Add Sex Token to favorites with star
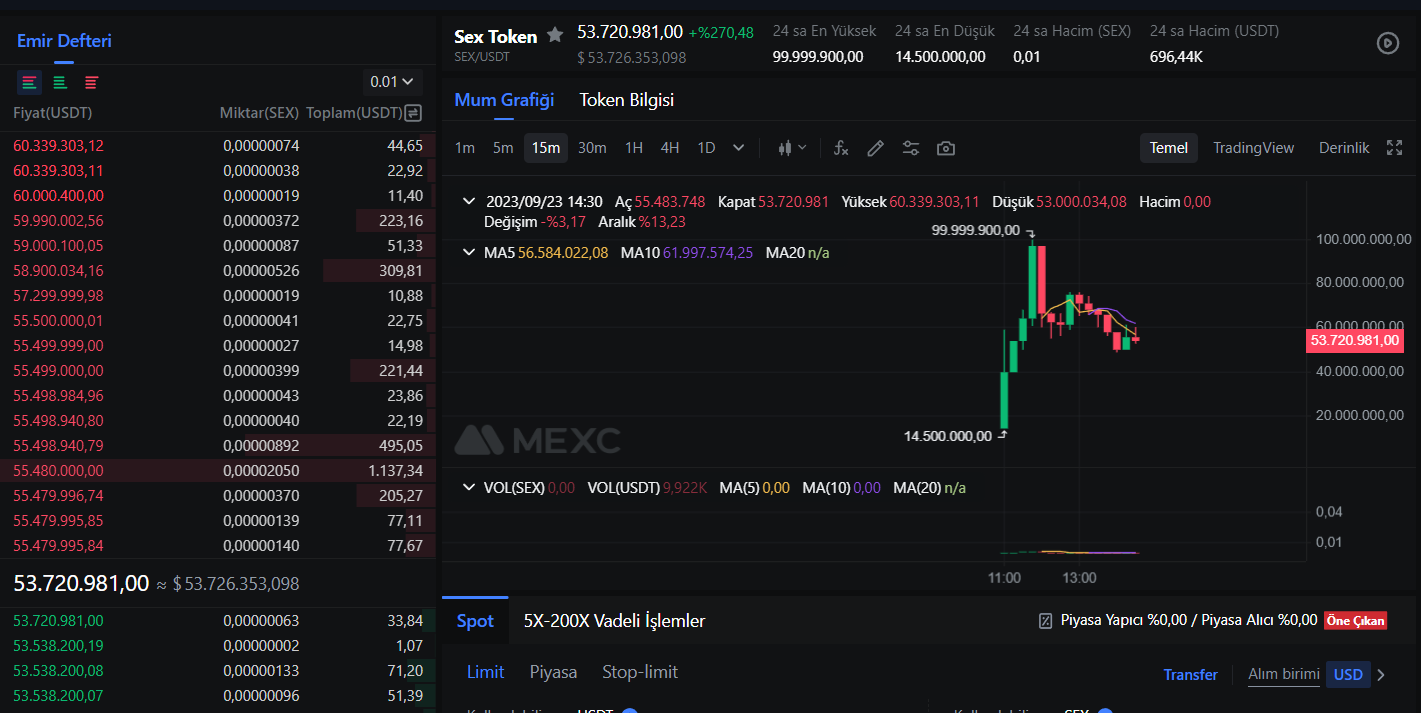The height and width of the screenshot is (713, 1421). 555,36
